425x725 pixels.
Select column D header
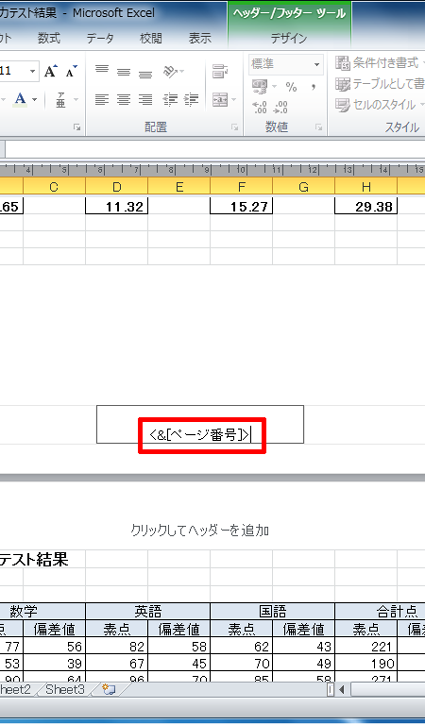(117, 187)
